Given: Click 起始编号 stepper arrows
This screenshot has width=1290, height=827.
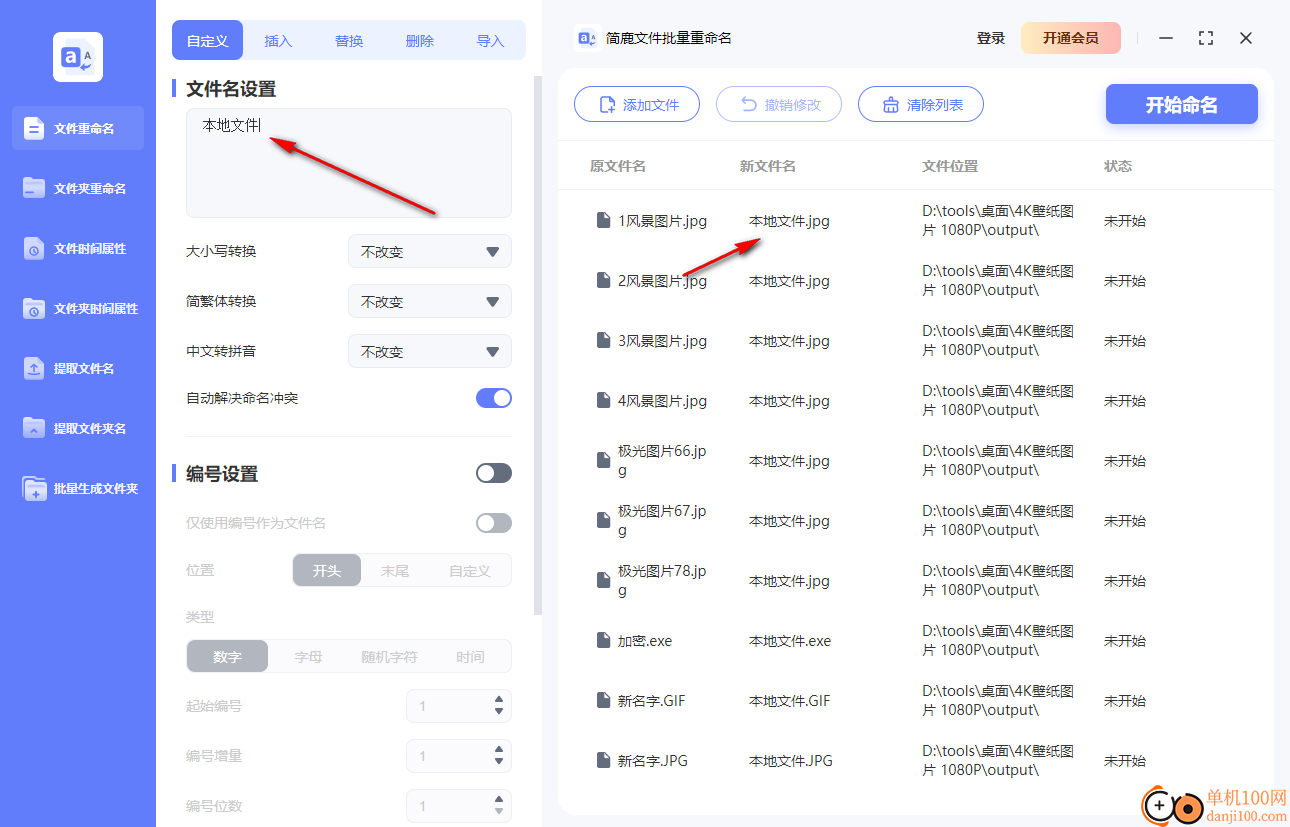Looking at the screenshot, I should tap(499, 706).
